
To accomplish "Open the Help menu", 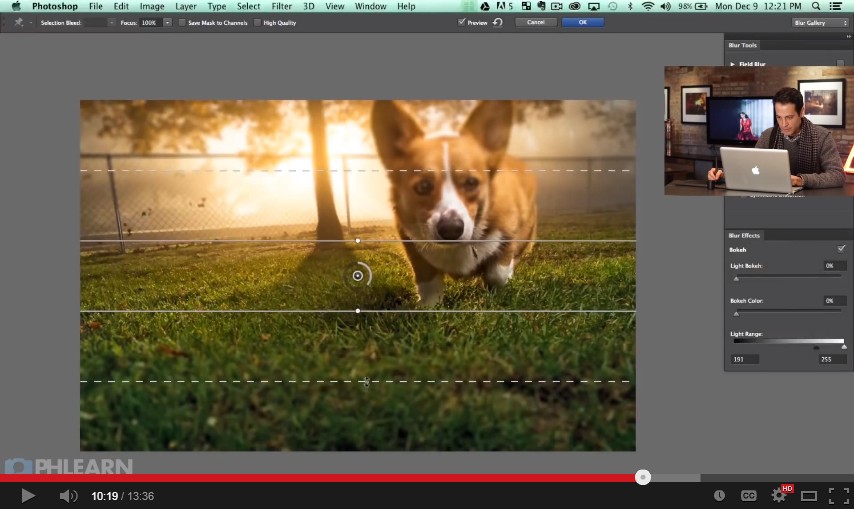I will (406, 6).
